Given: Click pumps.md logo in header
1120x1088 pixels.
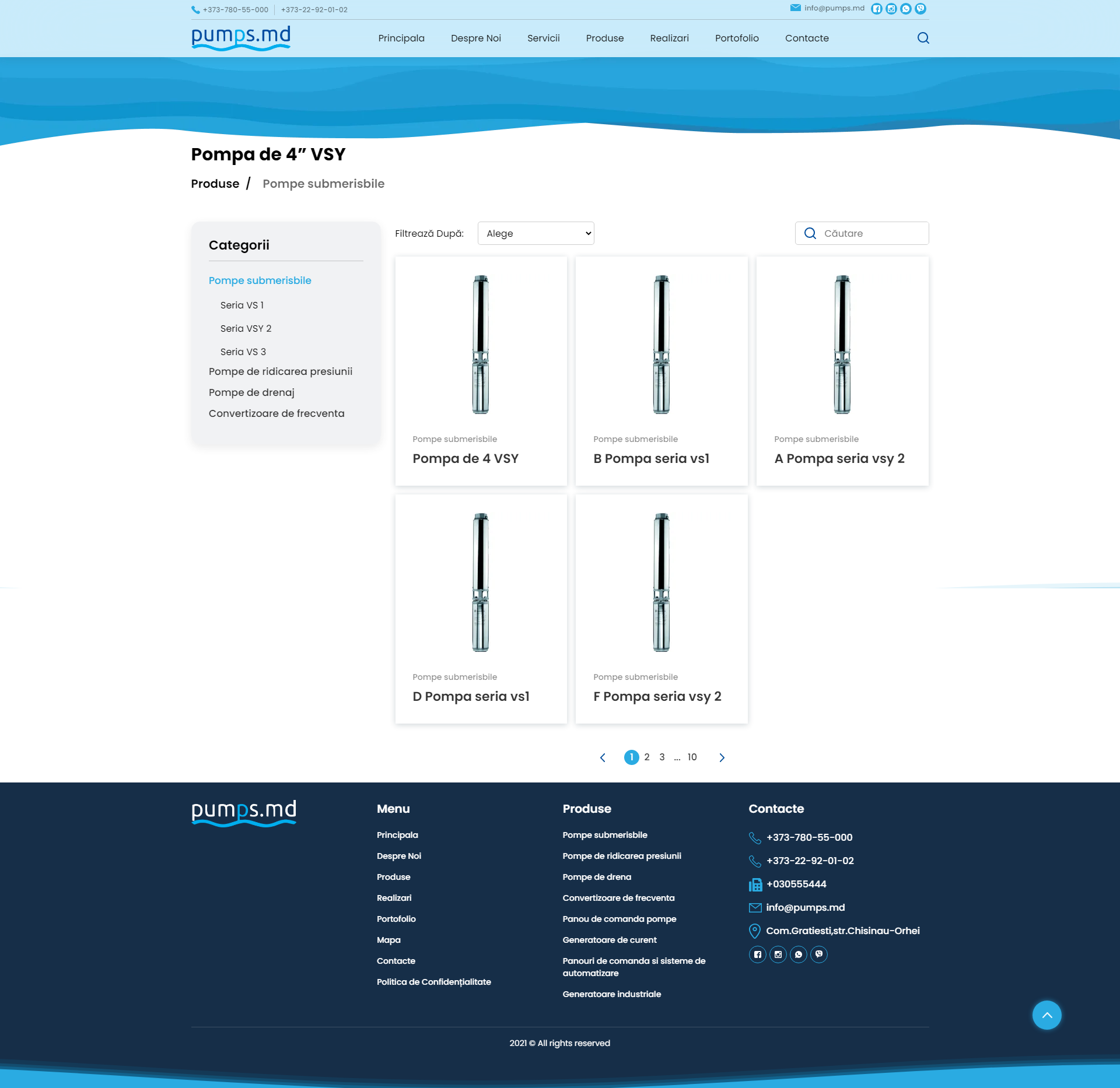Looking at the screenshot, I should (241, 38).
